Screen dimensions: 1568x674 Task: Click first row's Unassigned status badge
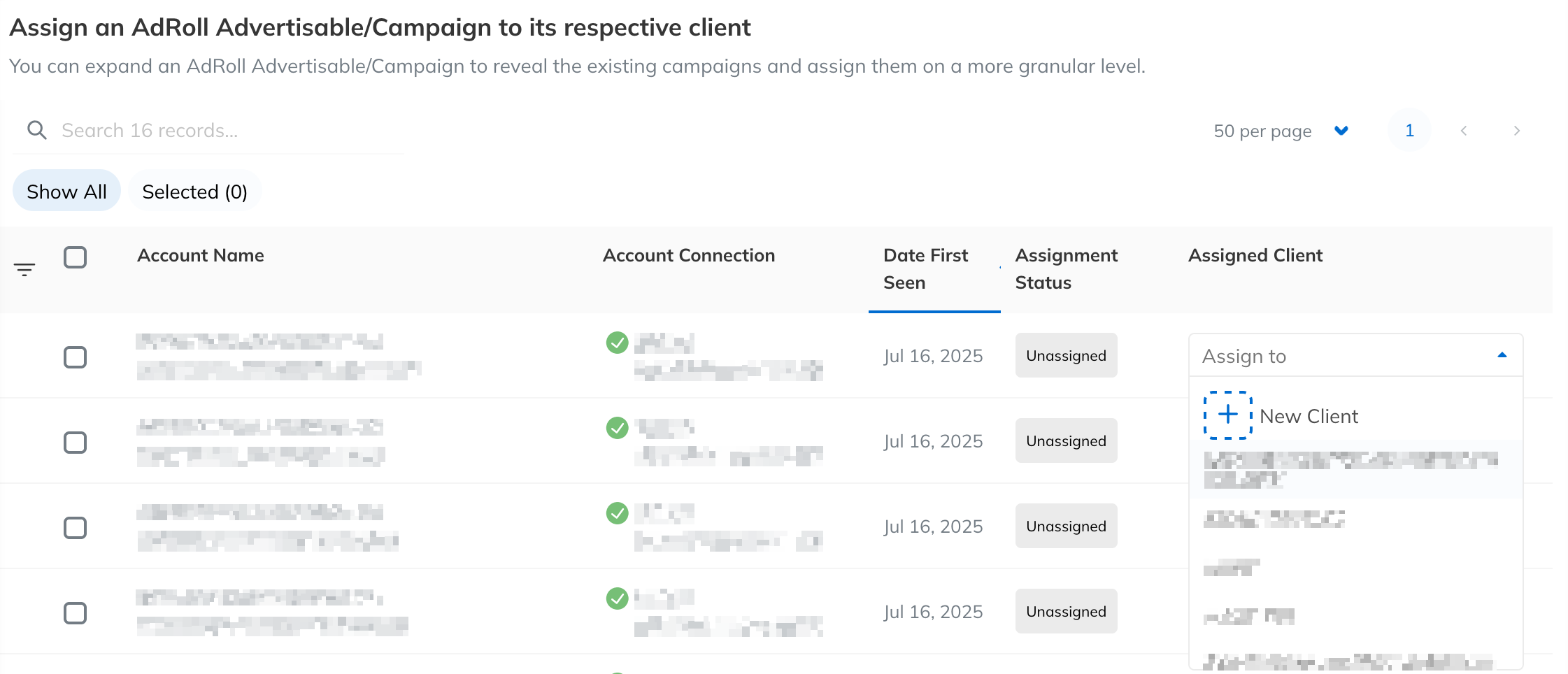point(1066,355)
